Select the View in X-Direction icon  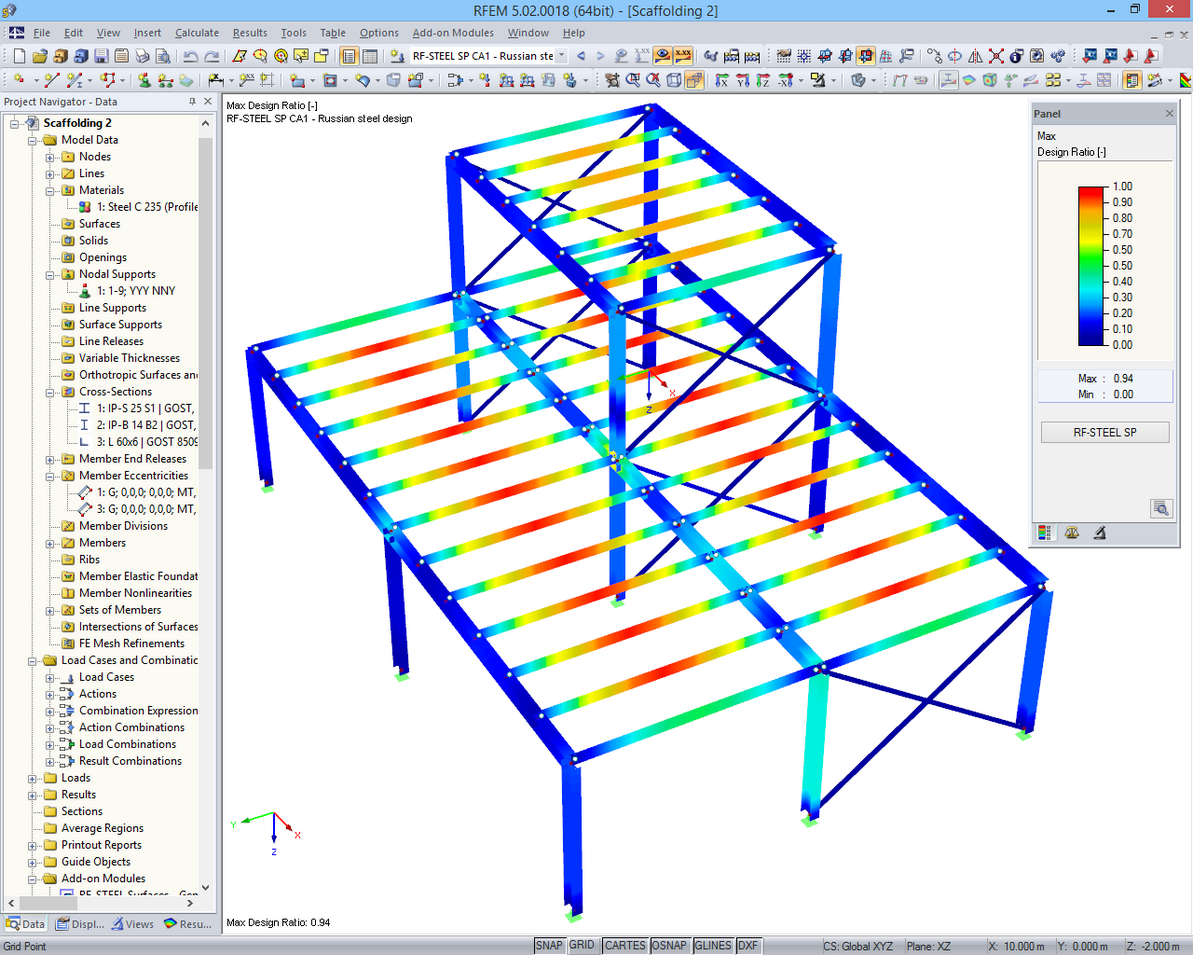tap(722, 81)
